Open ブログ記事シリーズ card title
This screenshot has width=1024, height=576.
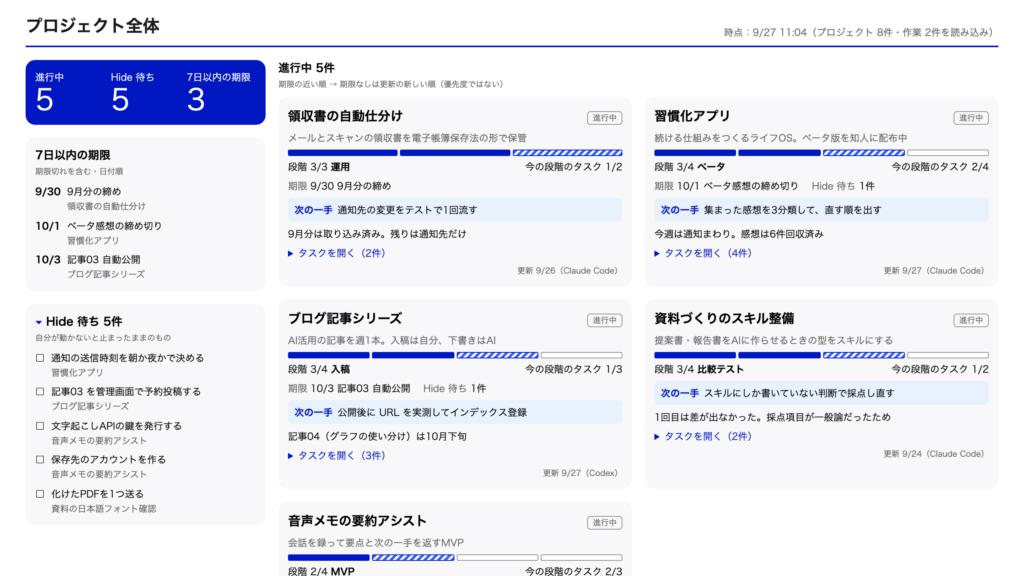tap(345, 319)
